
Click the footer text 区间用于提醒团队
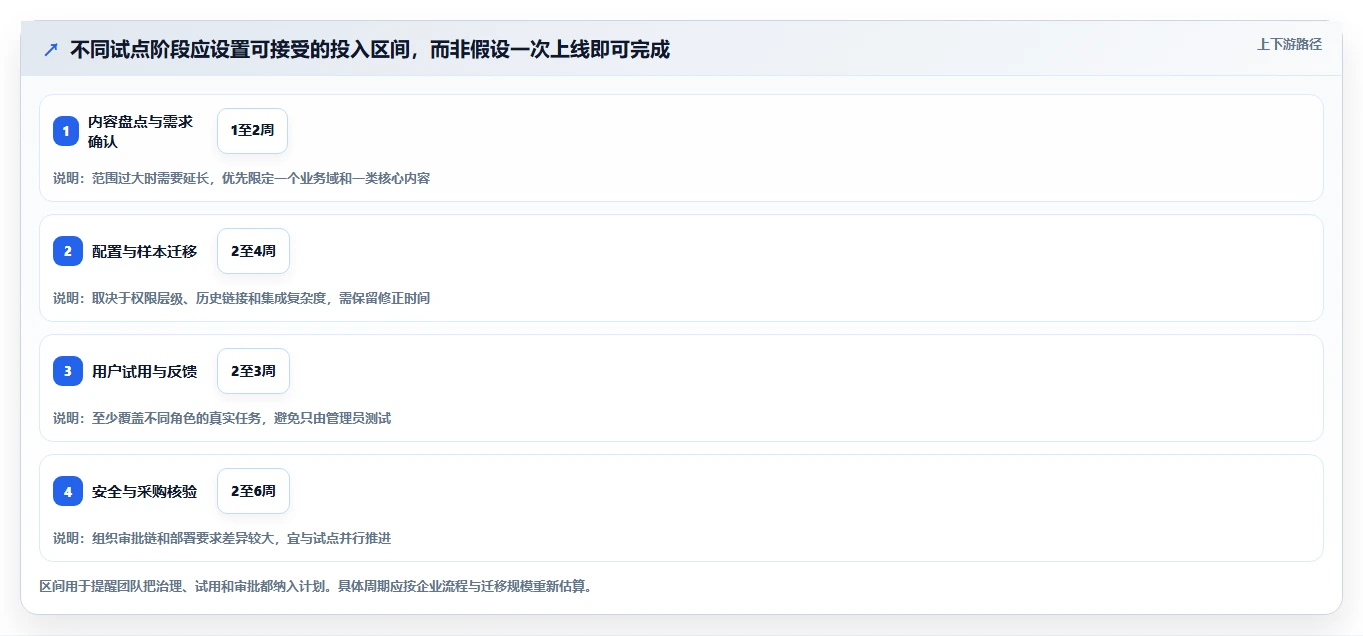pos(316,586)
